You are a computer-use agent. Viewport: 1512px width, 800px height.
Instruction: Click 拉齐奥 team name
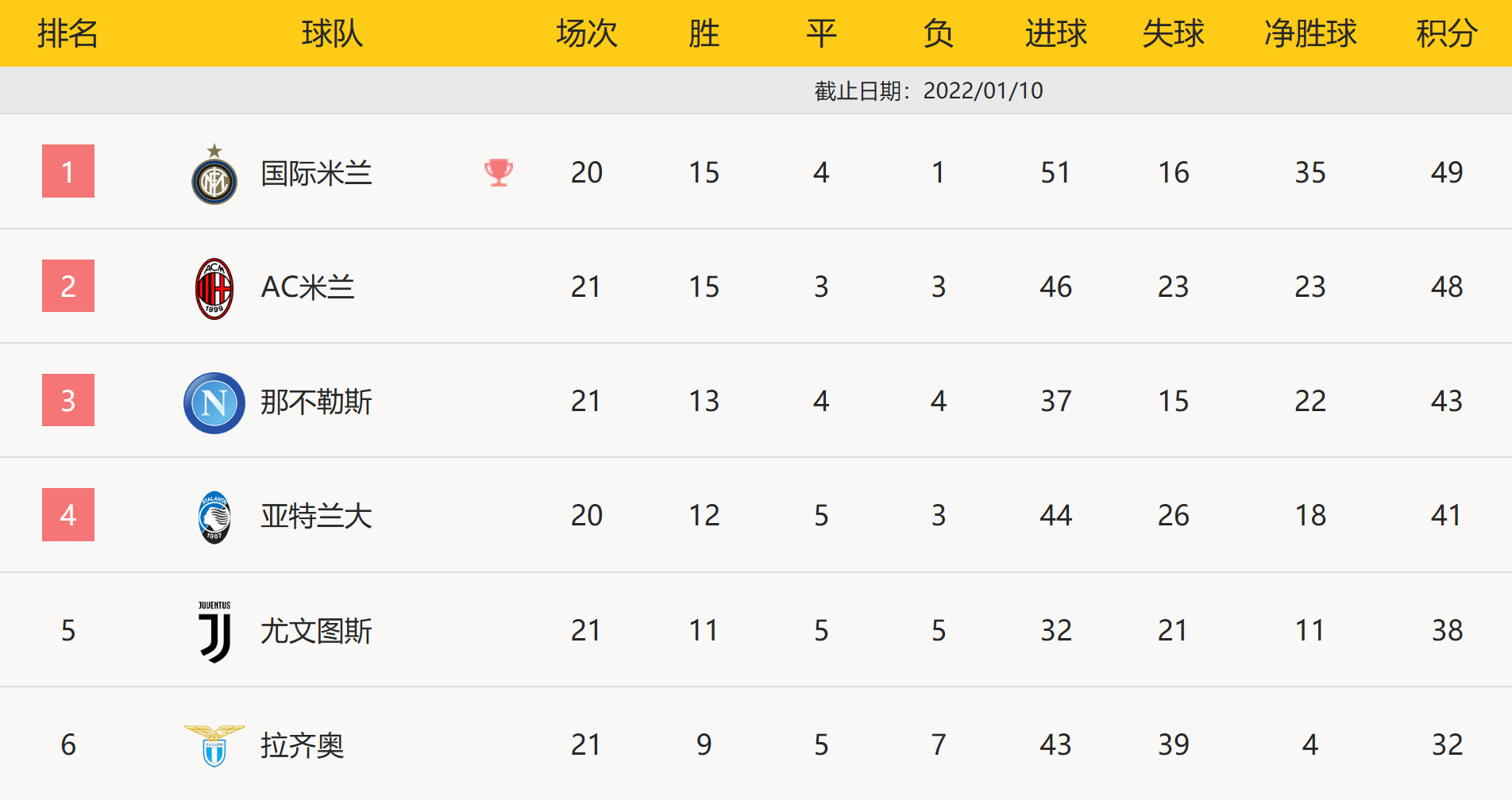(x=302, y=745)
